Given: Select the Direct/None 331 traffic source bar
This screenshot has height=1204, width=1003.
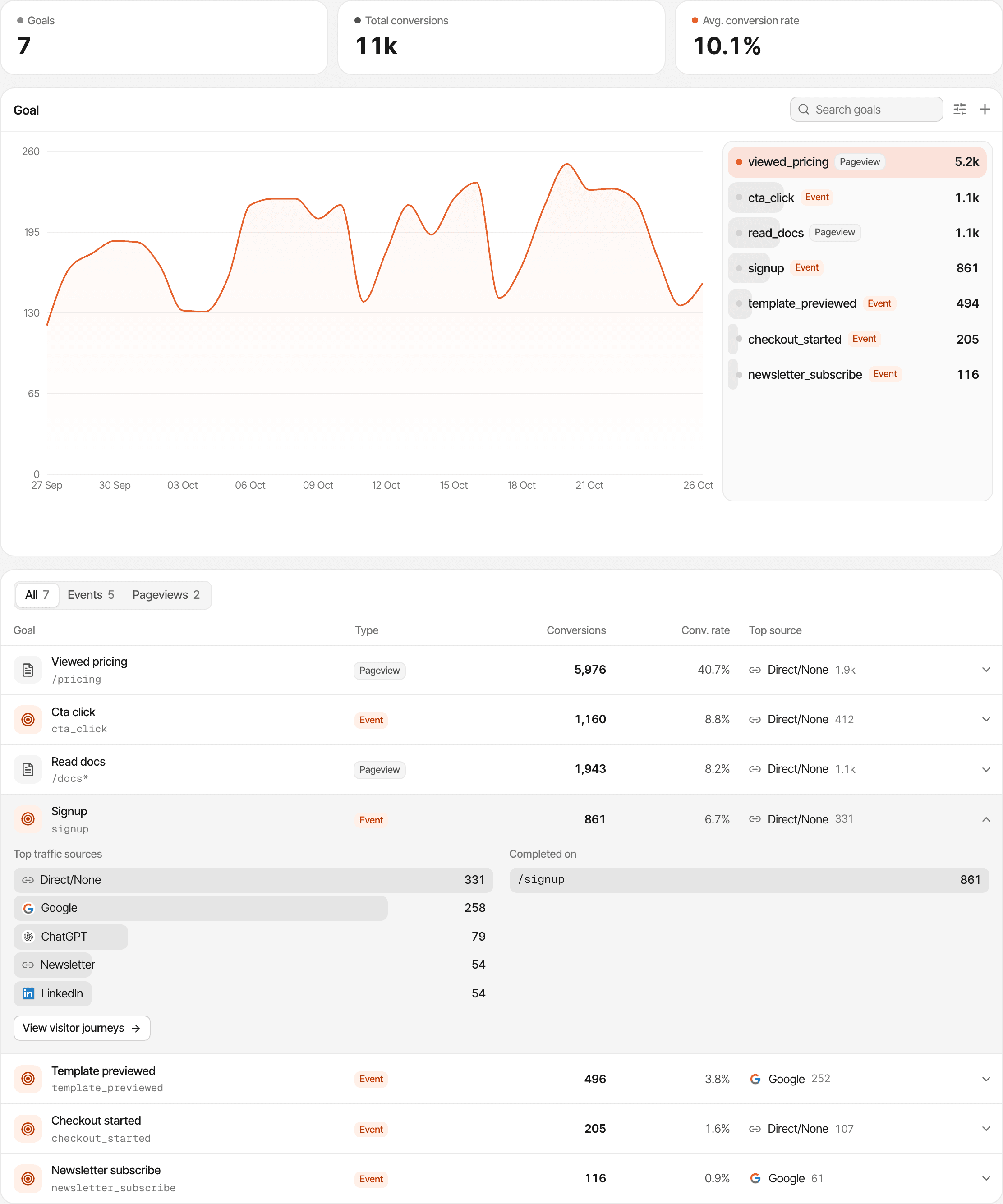Looking at the screenshot, I should click(253, 880).
